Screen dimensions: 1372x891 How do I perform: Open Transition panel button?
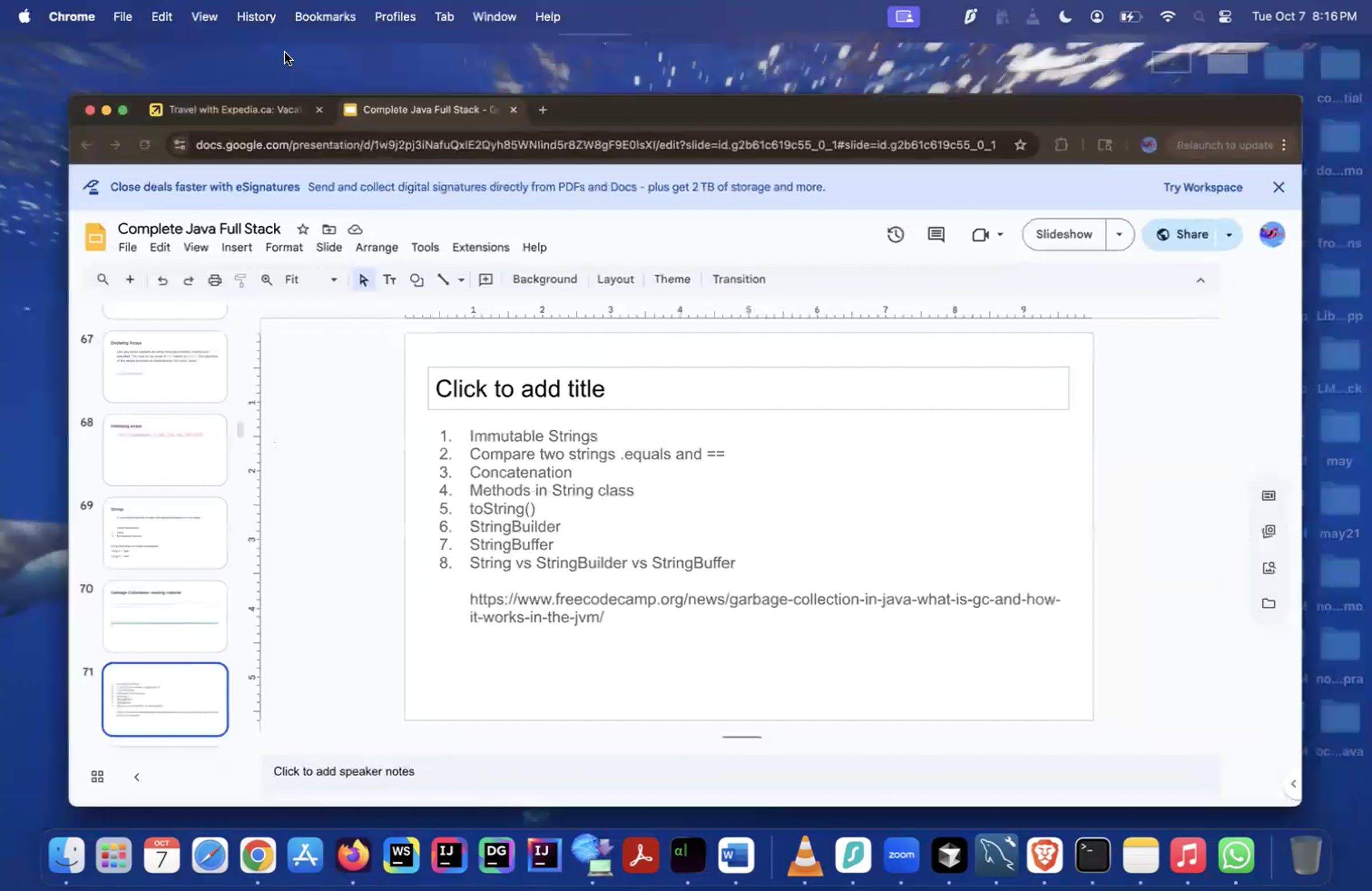(x=739, y=279)
